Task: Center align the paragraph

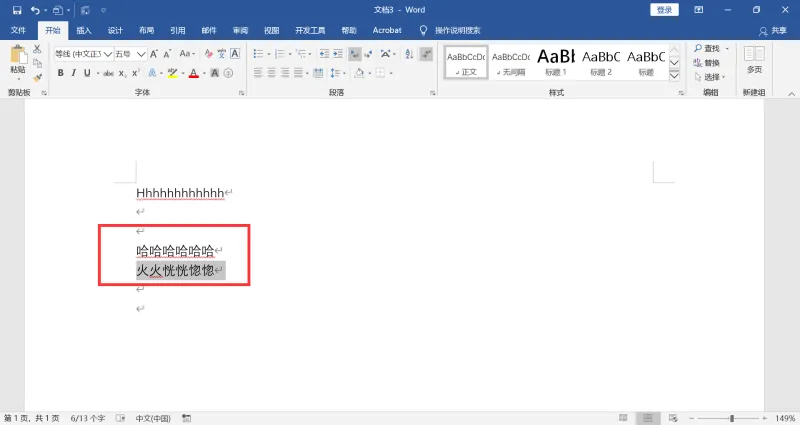Action: [x=271, y=73]
